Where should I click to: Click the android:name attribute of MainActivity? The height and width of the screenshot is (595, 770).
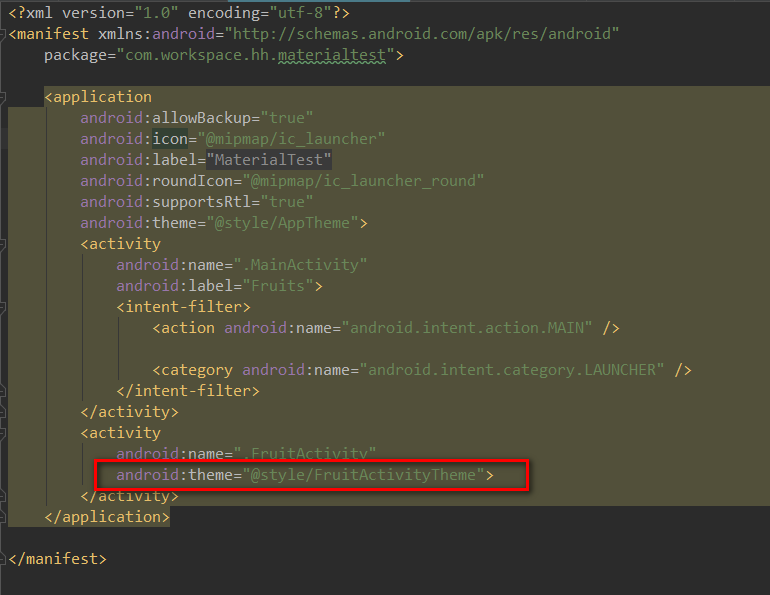coord(170,265)
